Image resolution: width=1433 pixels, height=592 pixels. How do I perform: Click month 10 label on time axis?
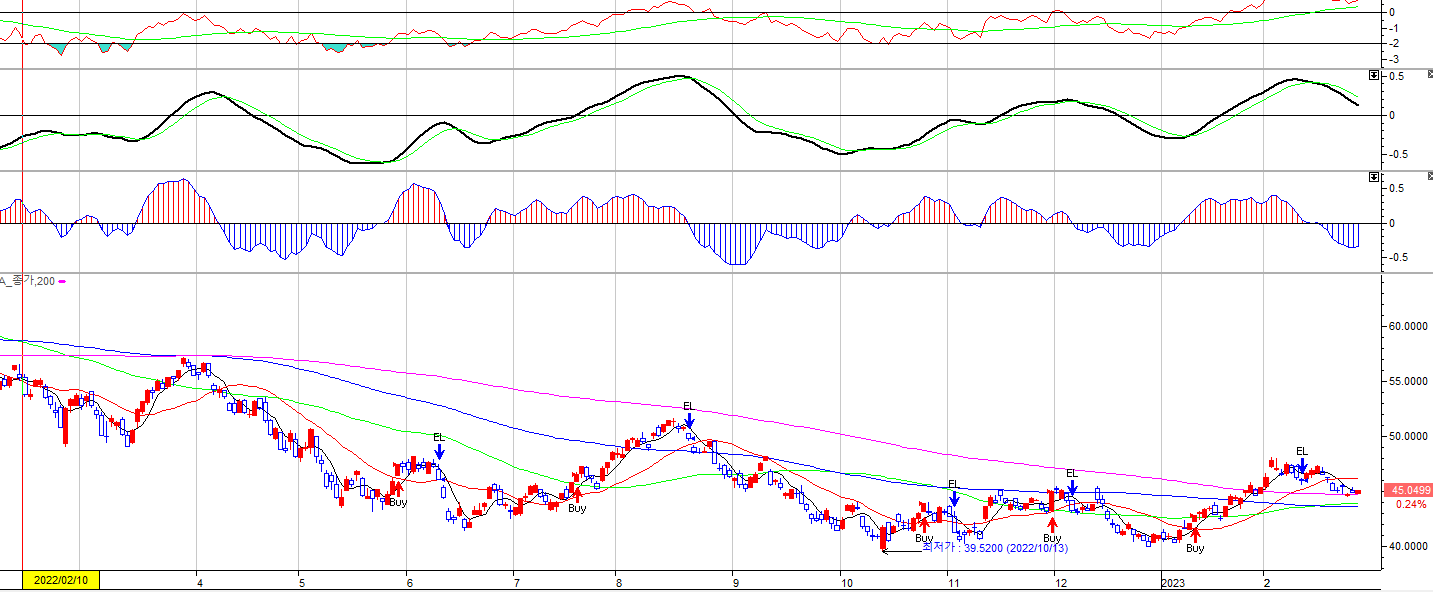846,581
